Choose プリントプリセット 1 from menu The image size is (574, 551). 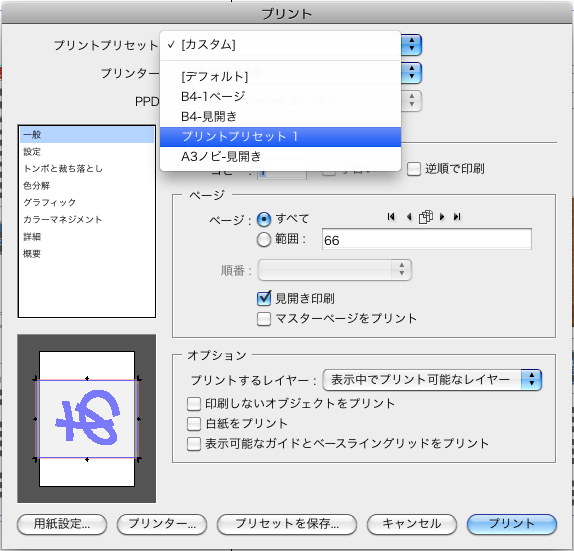tap(280, 137)
